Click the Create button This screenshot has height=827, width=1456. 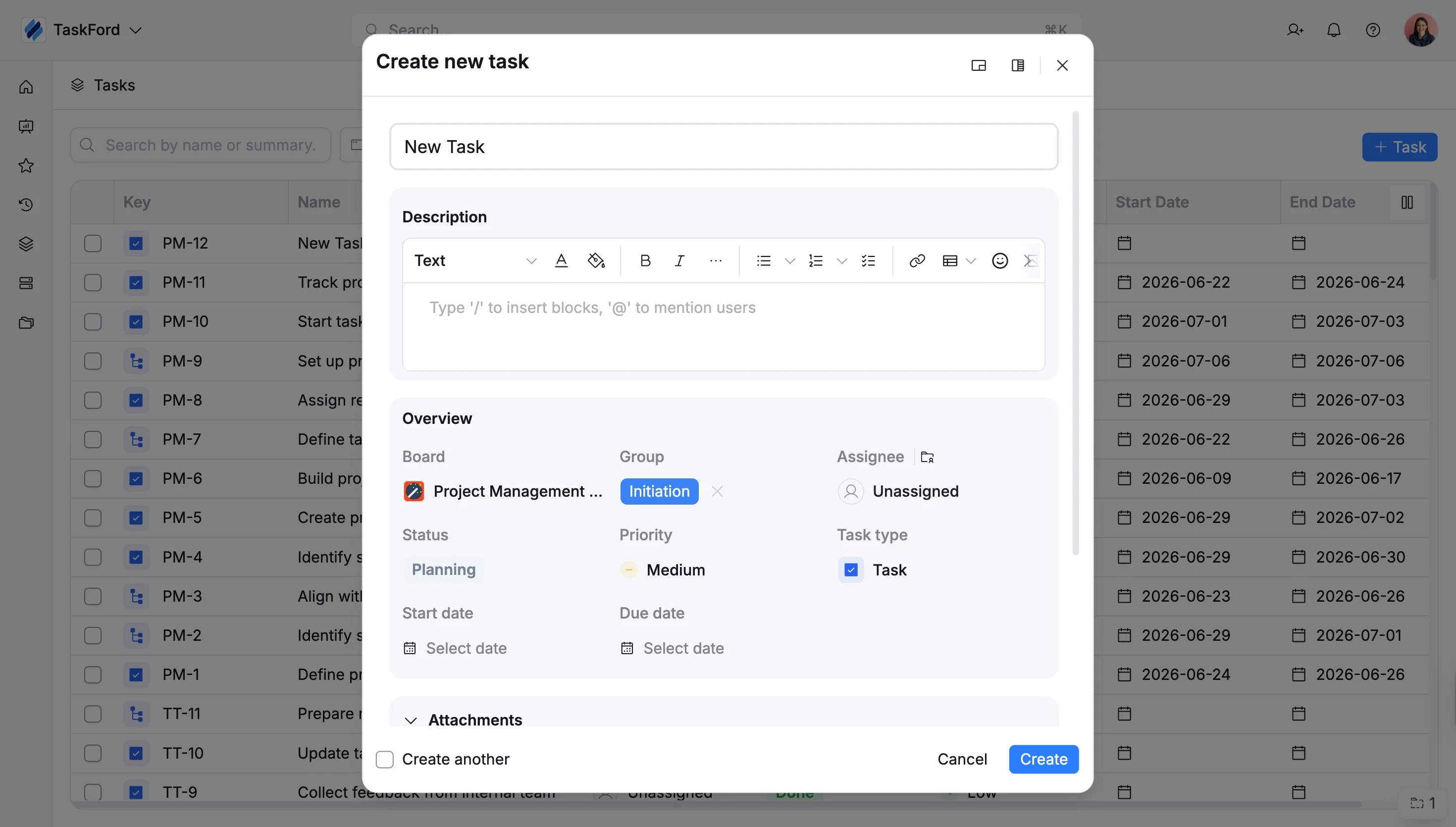coord(1043,760)
